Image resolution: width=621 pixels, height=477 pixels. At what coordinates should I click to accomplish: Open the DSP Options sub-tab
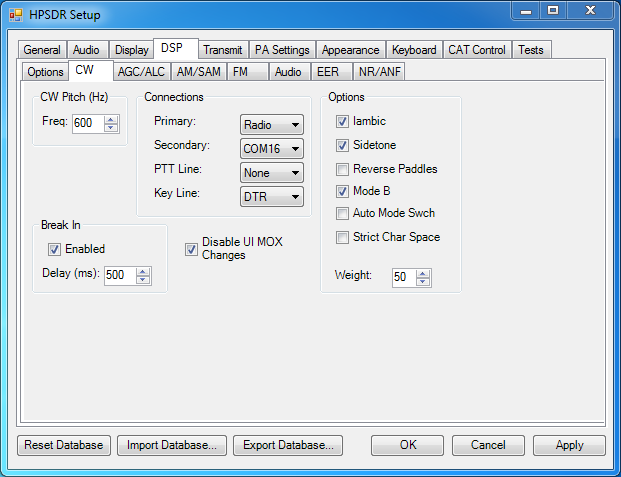45,72
